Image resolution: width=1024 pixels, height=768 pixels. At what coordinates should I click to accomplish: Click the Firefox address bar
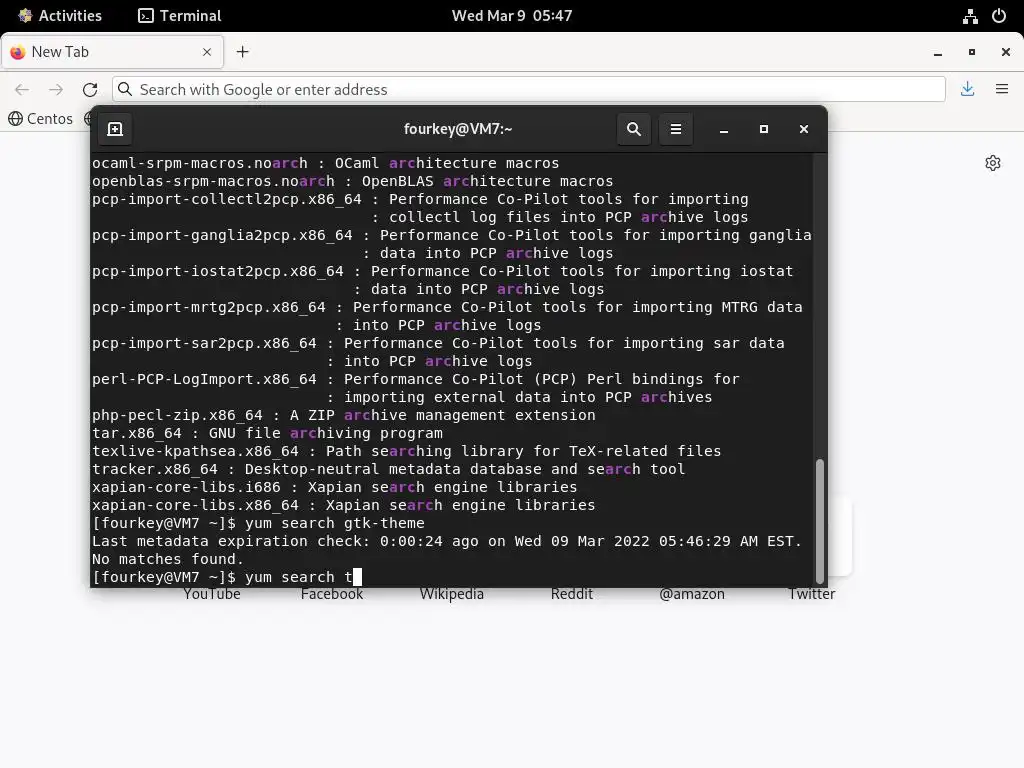(529, 89)
